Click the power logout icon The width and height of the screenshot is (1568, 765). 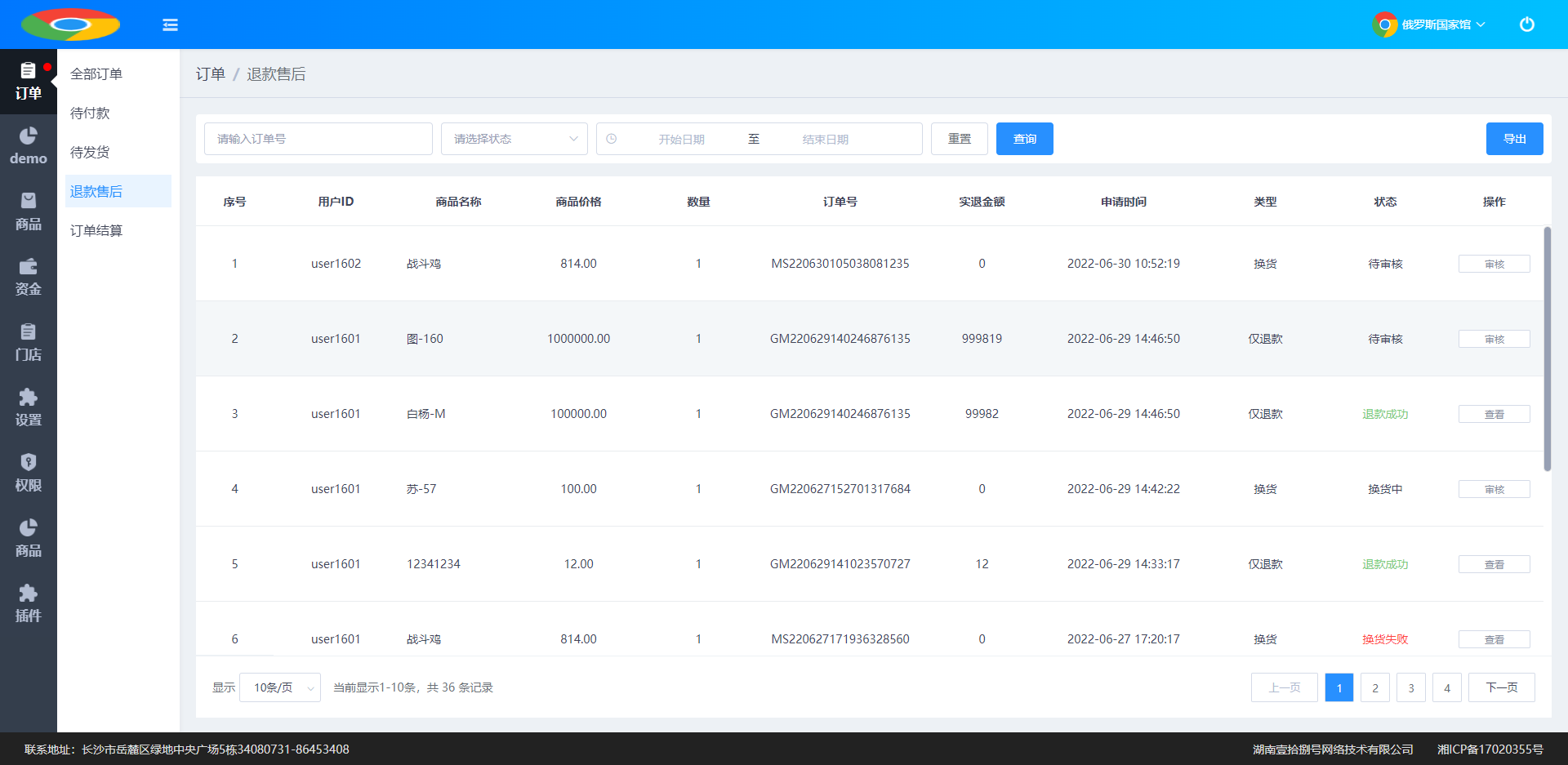(x=1526, y=24)
